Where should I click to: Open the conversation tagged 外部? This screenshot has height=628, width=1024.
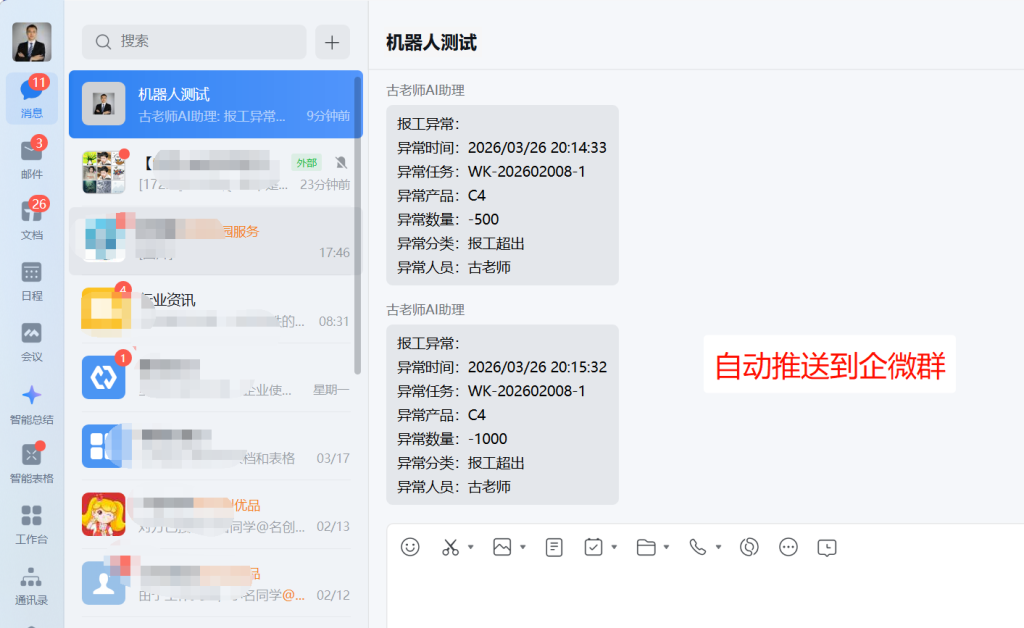click(x=216, y=172)
